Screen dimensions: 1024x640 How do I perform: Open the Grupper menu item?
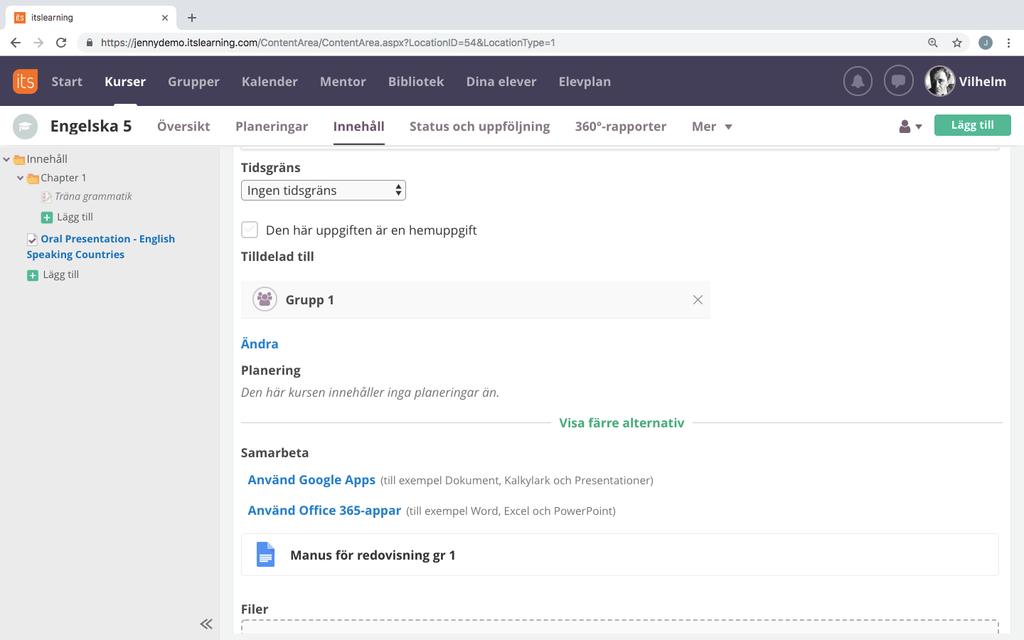click(193, 82)
